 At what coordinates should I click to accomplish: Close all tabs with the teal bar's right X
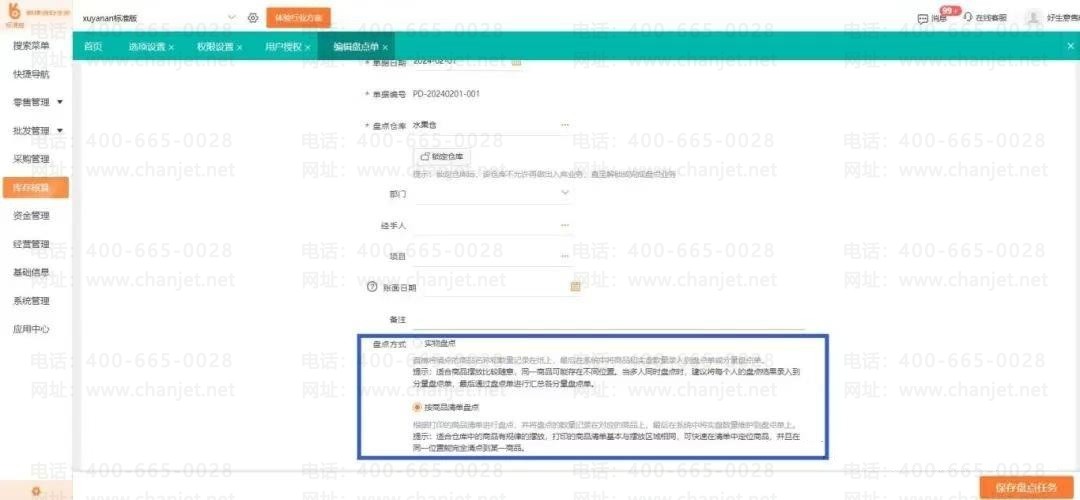tap(1070, 46)
